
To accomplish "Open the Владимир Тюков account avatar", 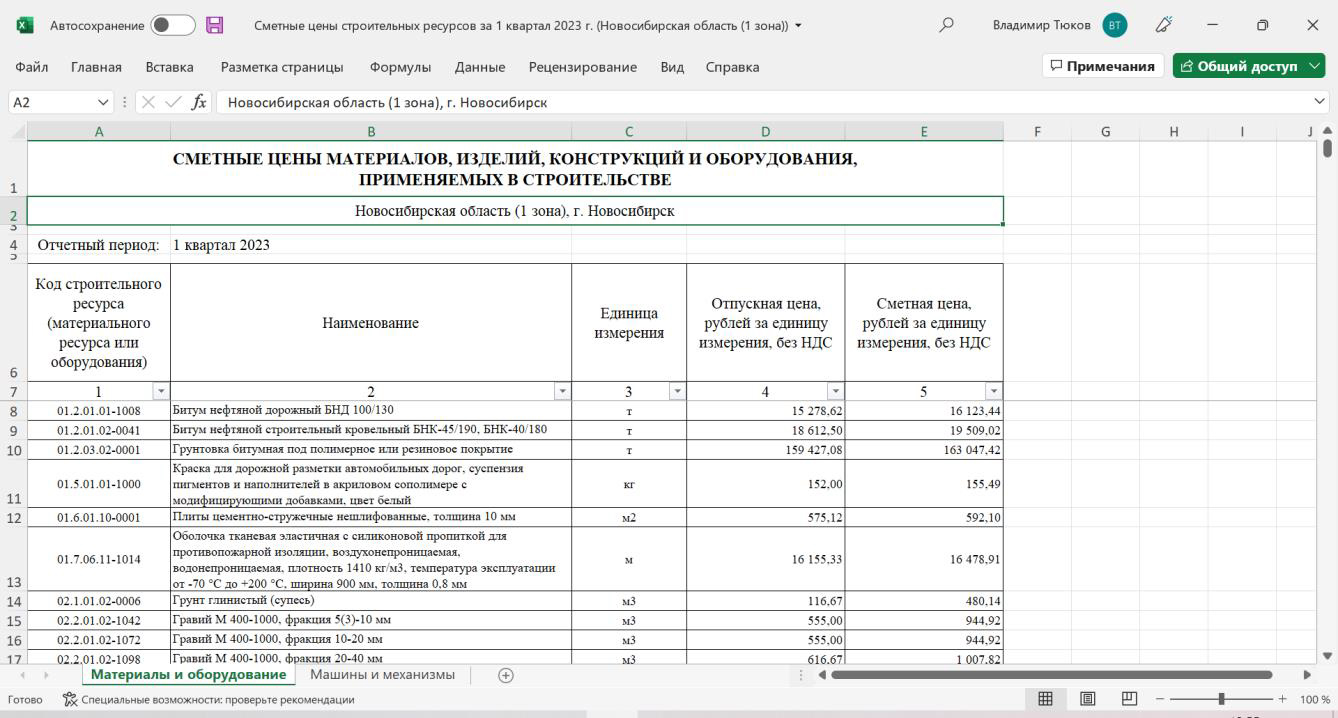I will pyautogui.click(x=1115, y=25).
